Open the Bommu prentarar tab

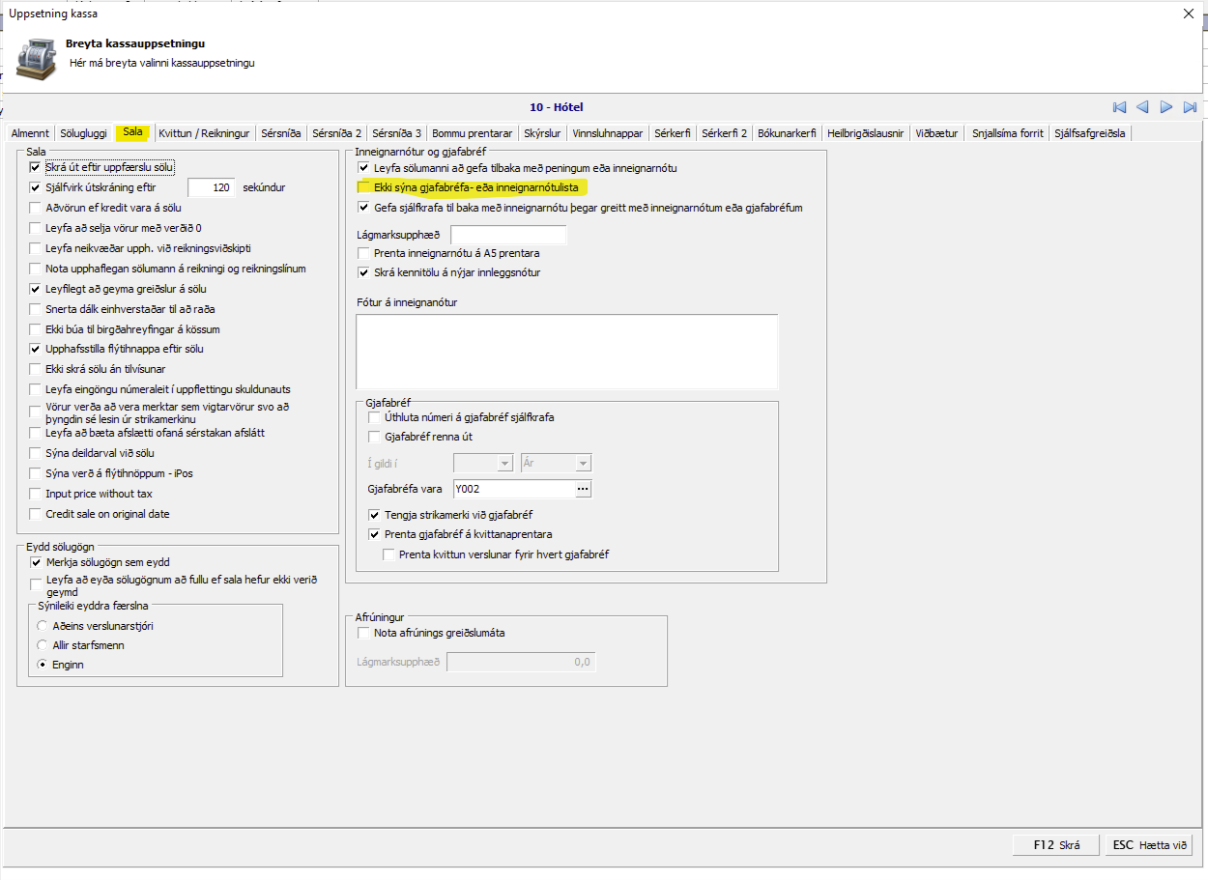pos(472,133)
